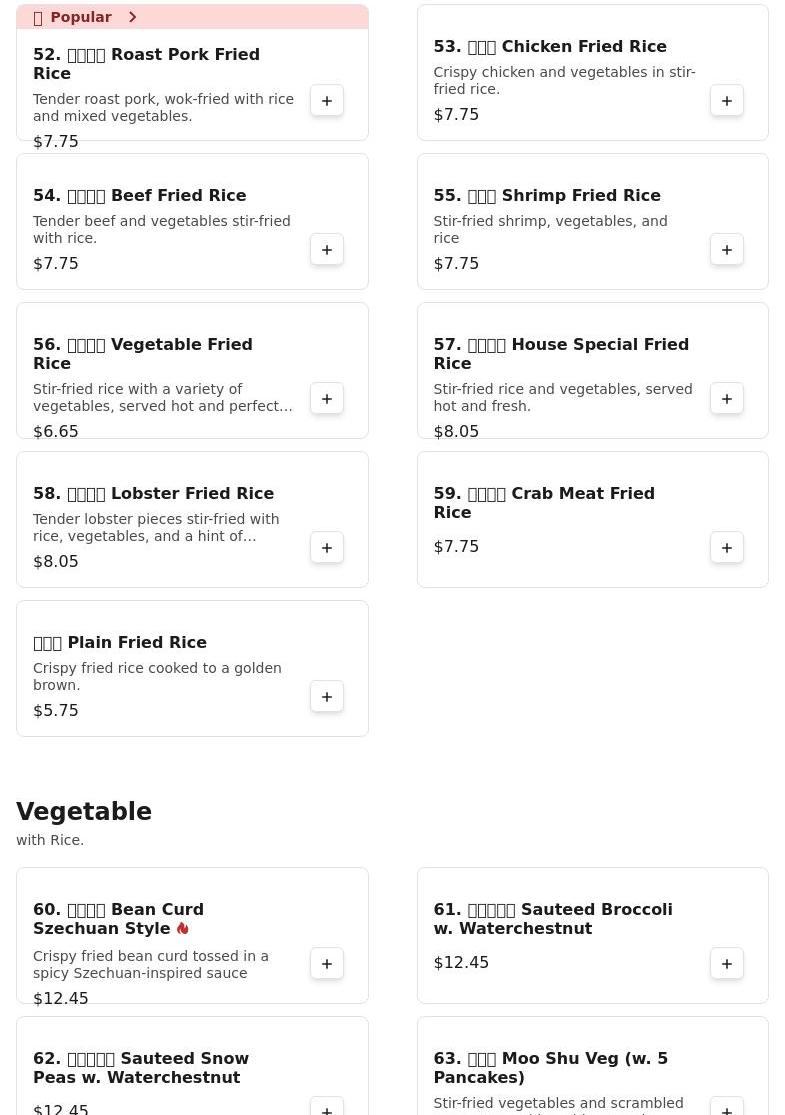The image size is (785, 1115).
Task: Click the Vegetable section heading
Action: point(84,811)
